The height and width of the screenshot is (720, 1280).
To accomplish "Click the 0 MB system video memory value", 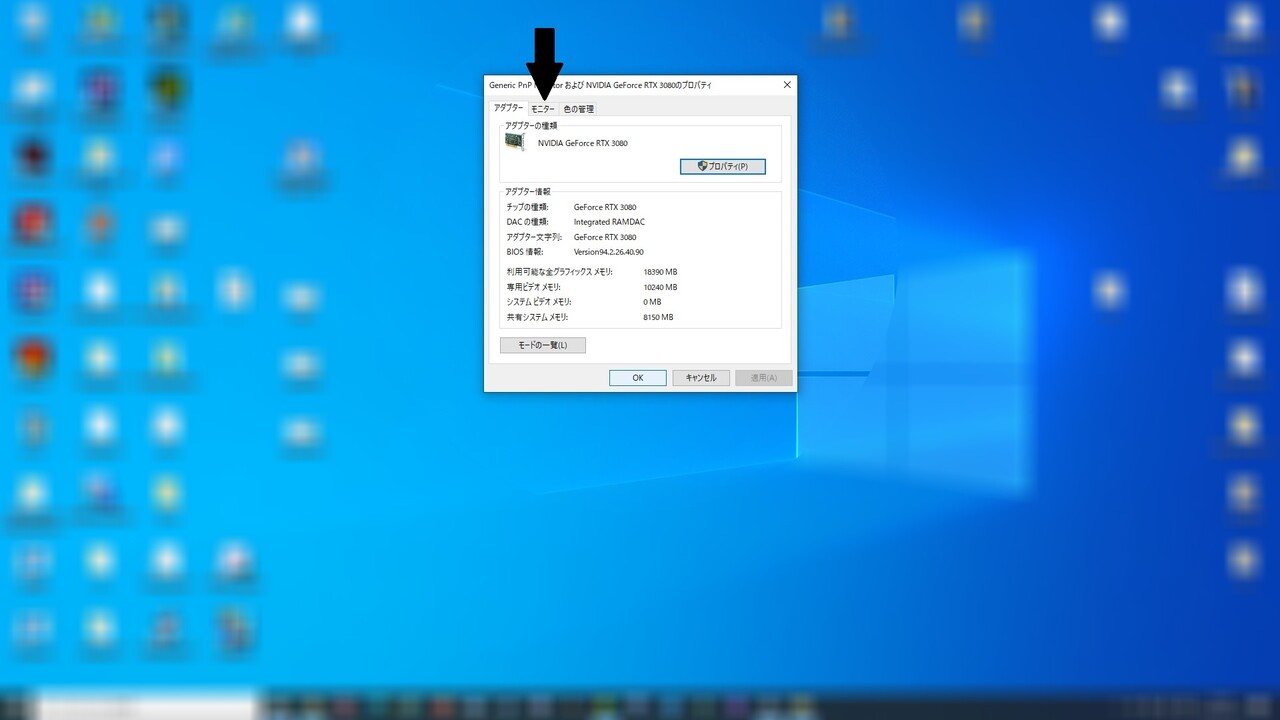I will (x=652, y=302).
